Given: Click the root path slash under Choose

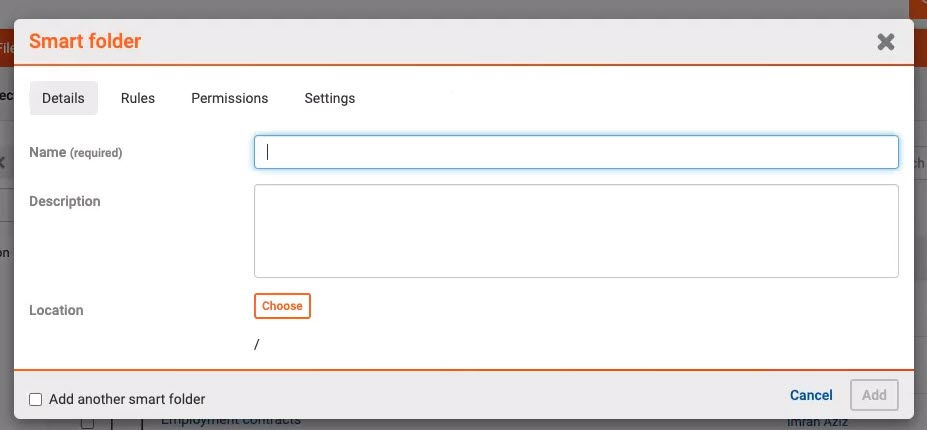Looking at the screenshot, I should coord(257,344).
